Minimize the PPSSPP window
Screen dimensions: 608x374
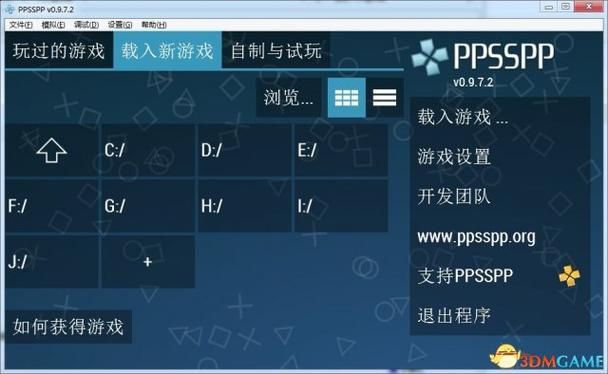click(x=549, y=7)
